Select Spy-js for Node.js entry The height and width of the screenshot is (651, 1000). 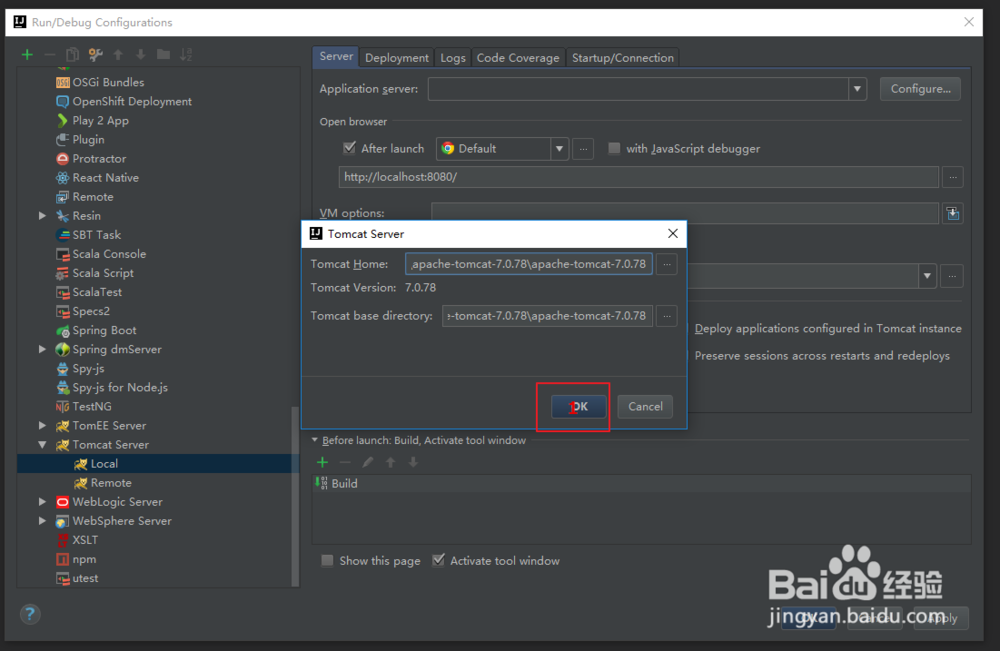pyautogui.click(x=112, y=387)
